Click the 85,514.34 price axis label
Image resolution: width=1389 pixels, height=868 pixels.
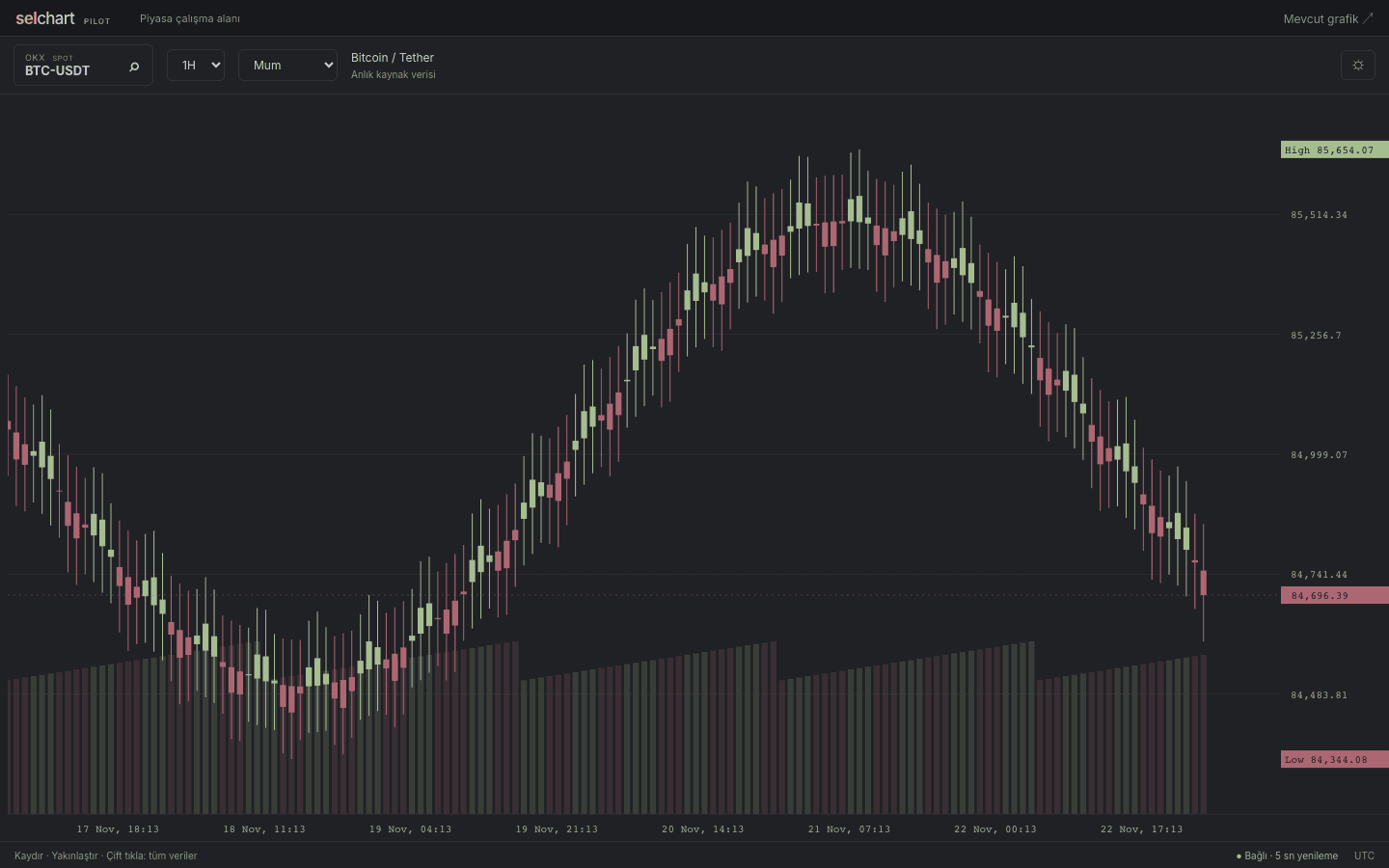point(1320,215)
